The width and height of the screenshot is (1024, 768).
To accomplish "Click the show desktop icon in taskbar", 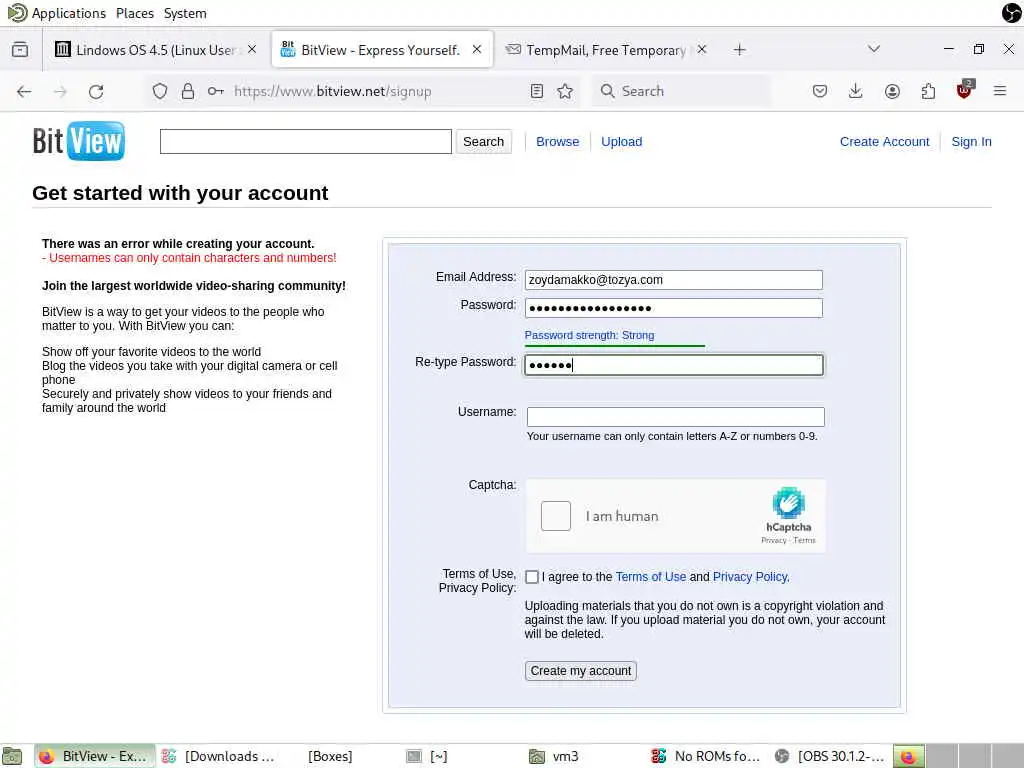I will point(12,756).
